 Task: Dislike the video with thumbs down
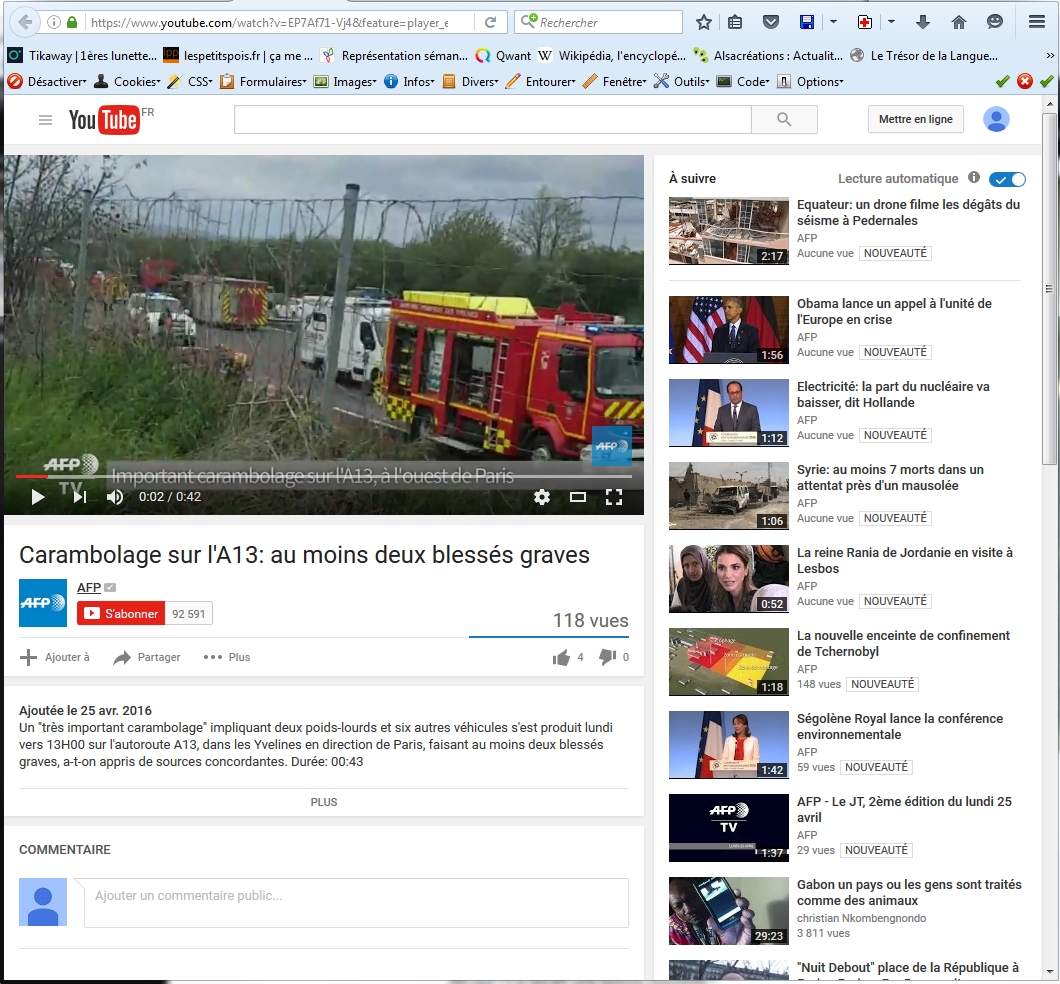[x=607, y=657]
